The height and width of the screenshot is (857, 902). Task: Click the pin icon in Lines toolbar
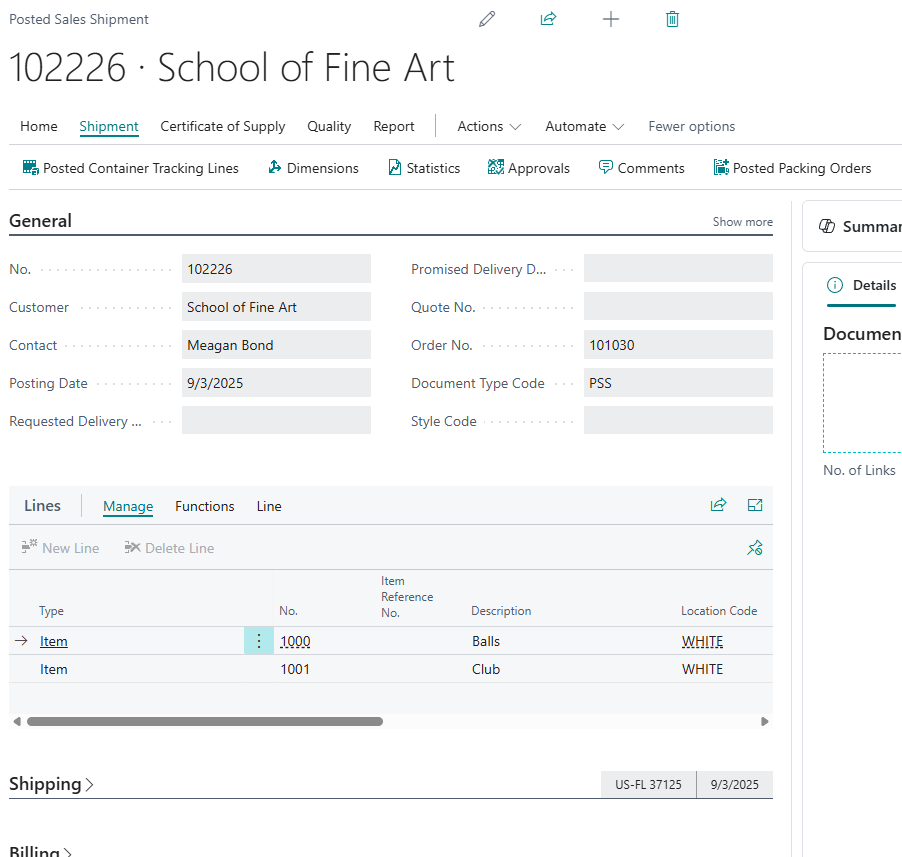[755, 548]
